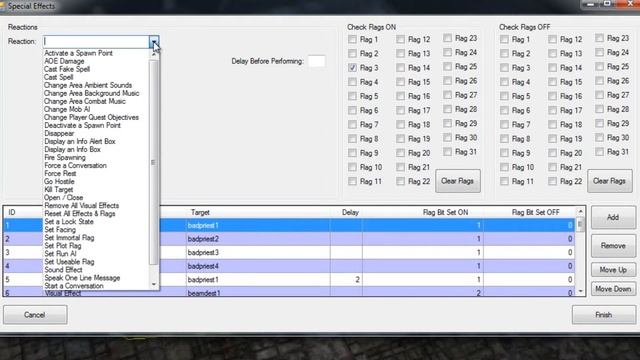Viewport: 640px width, 360px height.
Task: Click the ID column header
Action: coord(12,212)
